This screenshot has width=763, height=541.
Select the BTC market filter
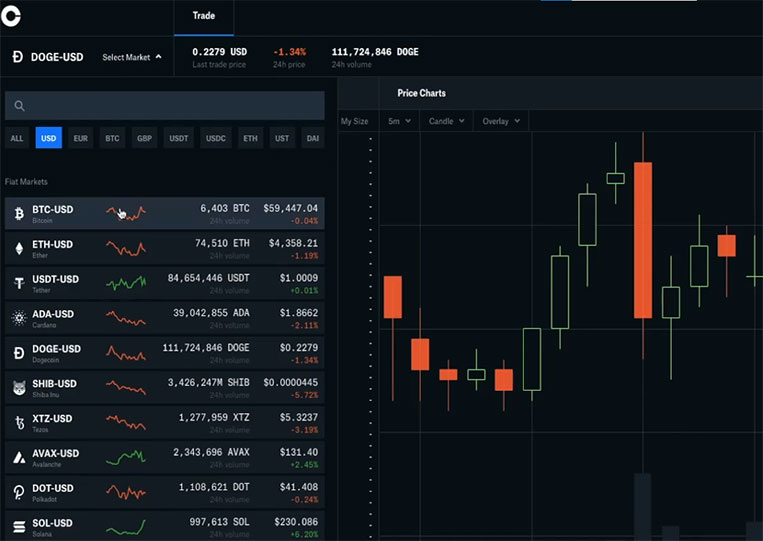pyautogui.click(x=112, y=138)
